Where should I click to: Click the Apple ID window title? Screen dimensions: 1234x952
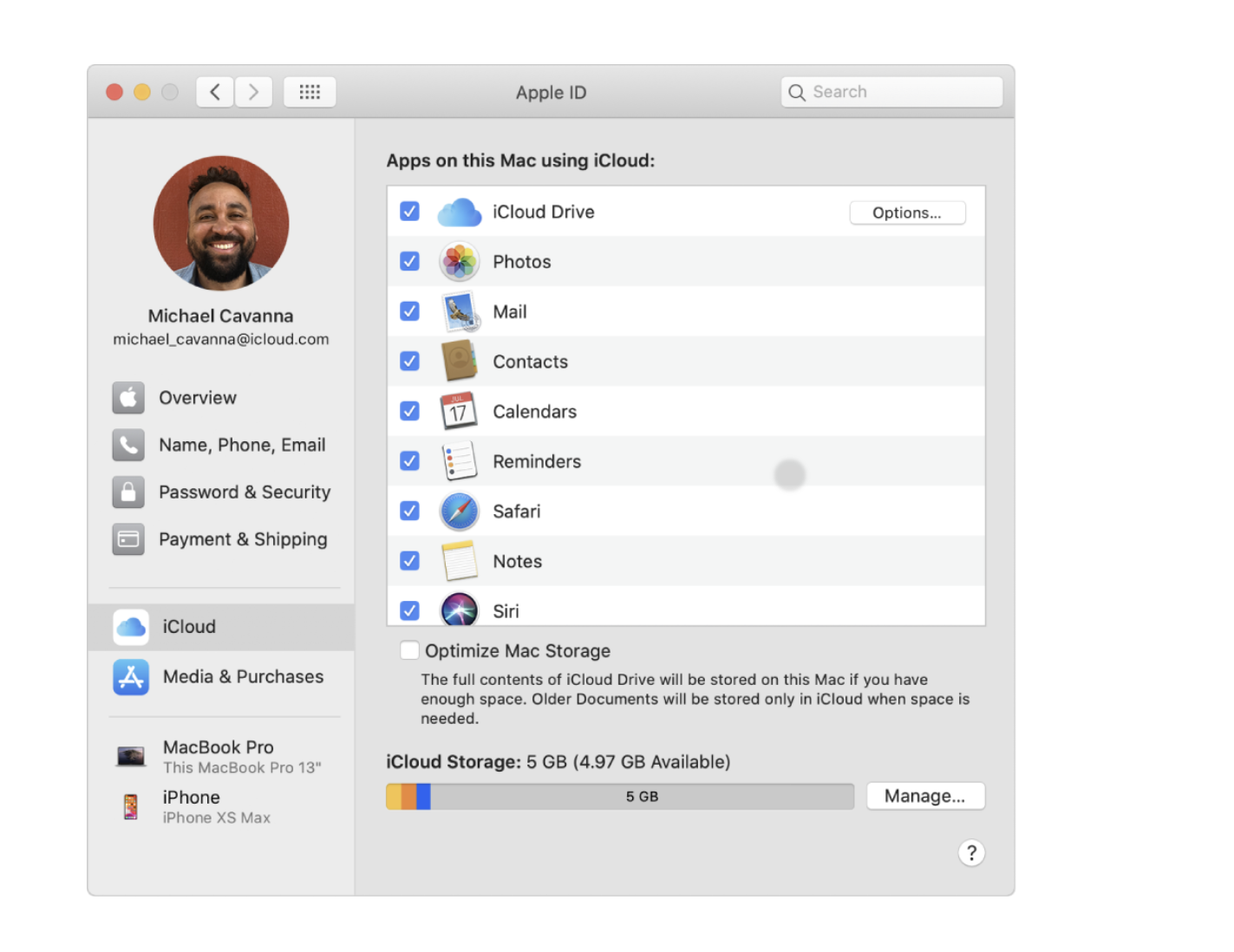pyautogui.click(x=552, y=93)
